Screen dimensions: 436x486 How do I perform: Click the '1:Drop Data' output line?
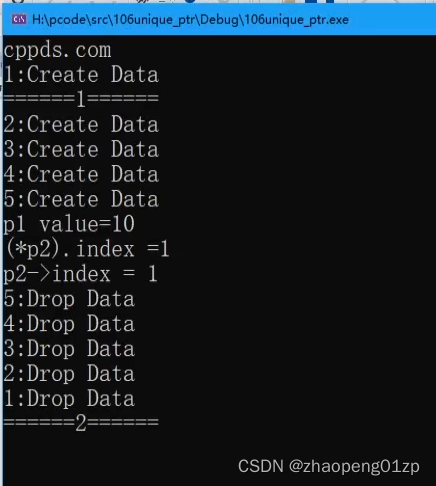[x=69, y=399]
